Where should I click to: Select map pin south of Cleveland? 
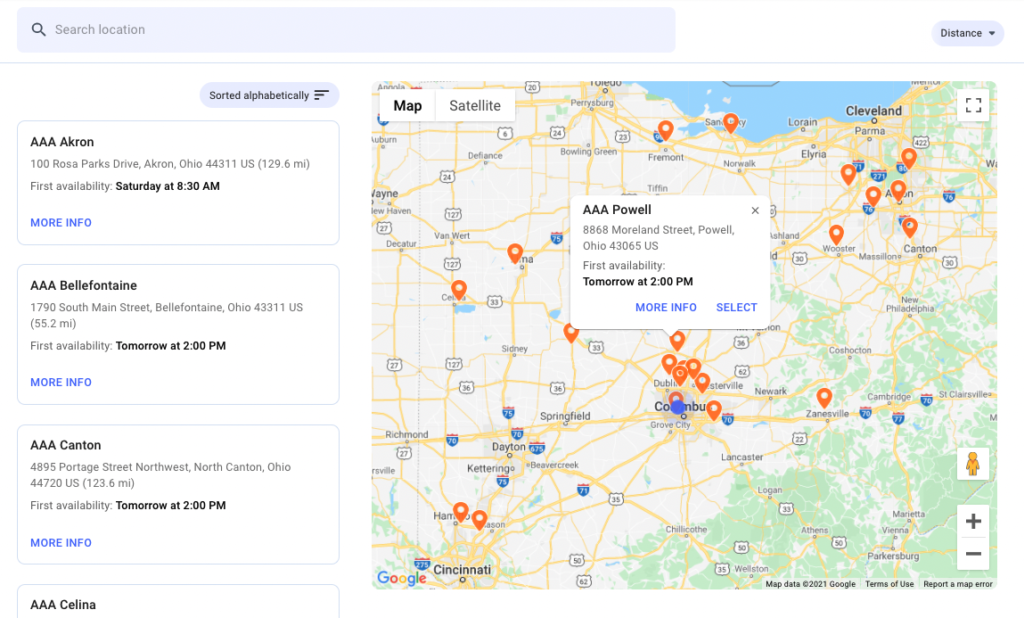coord(908,157)
